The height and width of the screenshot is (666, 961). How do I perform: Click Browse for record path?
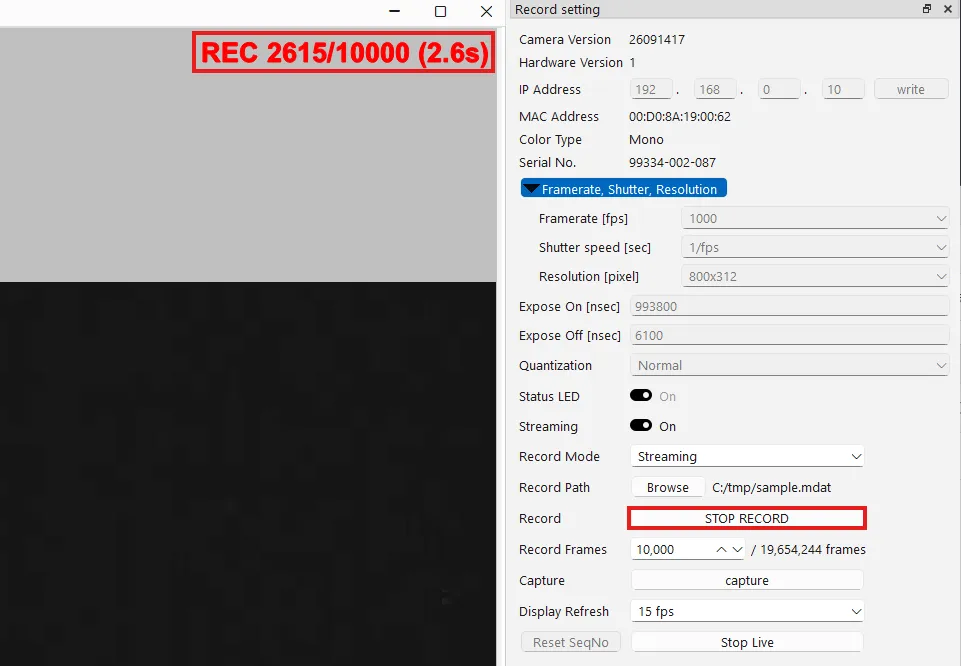point(667,487)
